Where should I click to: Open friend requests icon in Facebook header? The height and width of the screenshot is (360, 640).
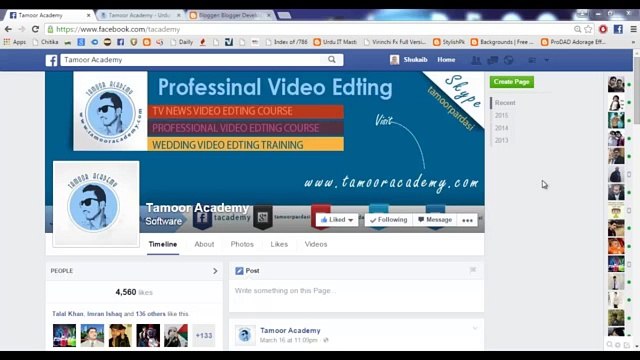click(476, 60)
